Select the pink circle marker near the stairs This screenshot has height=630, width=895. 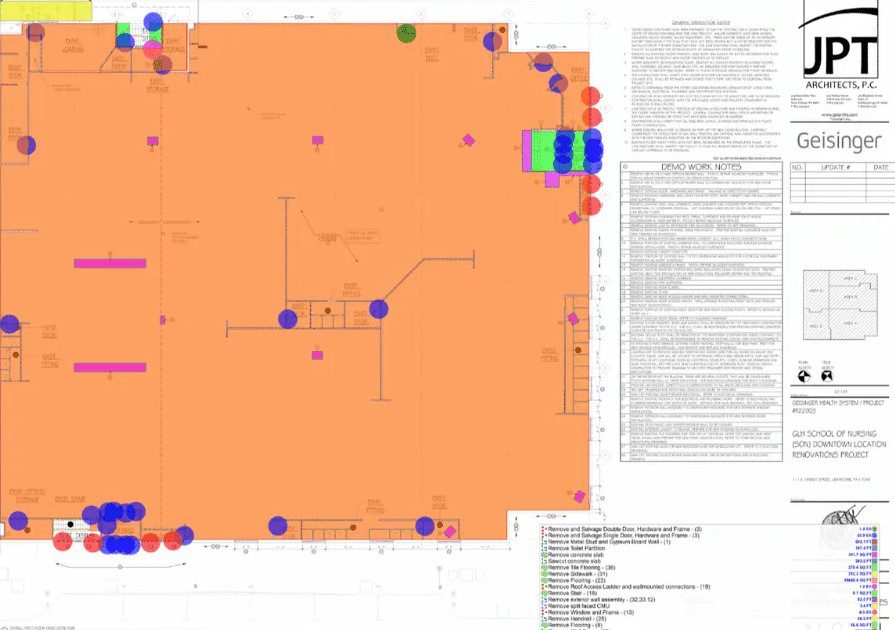tap(152, 48)
